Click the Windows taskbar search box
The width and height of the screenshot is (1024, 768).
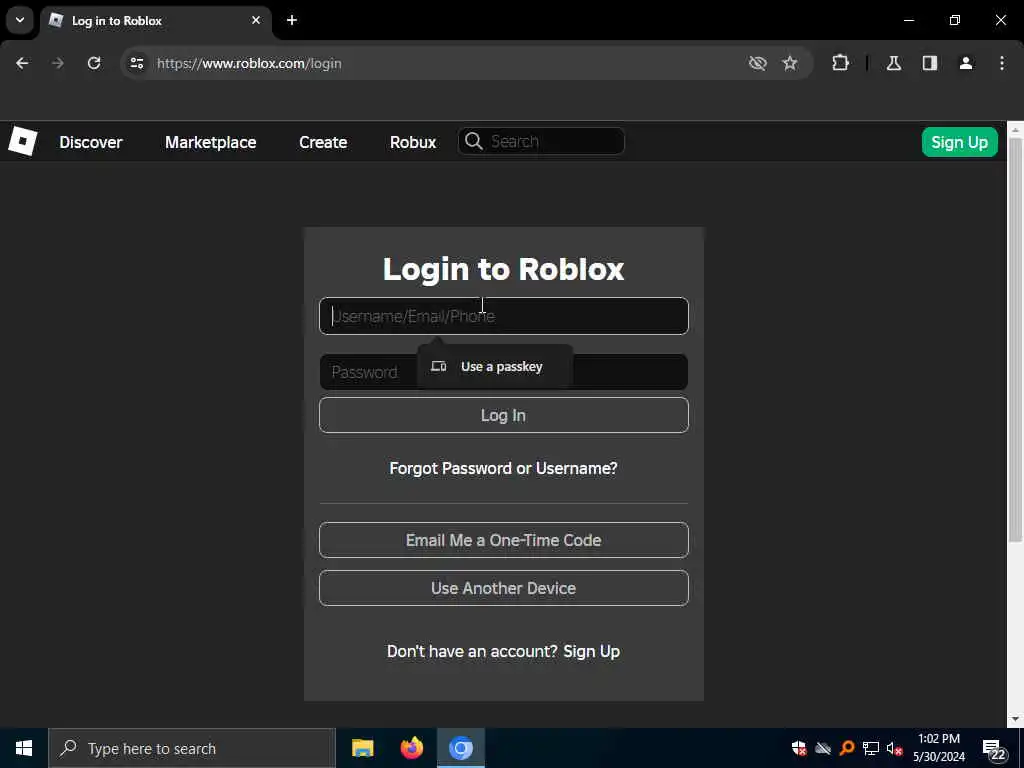192,748
